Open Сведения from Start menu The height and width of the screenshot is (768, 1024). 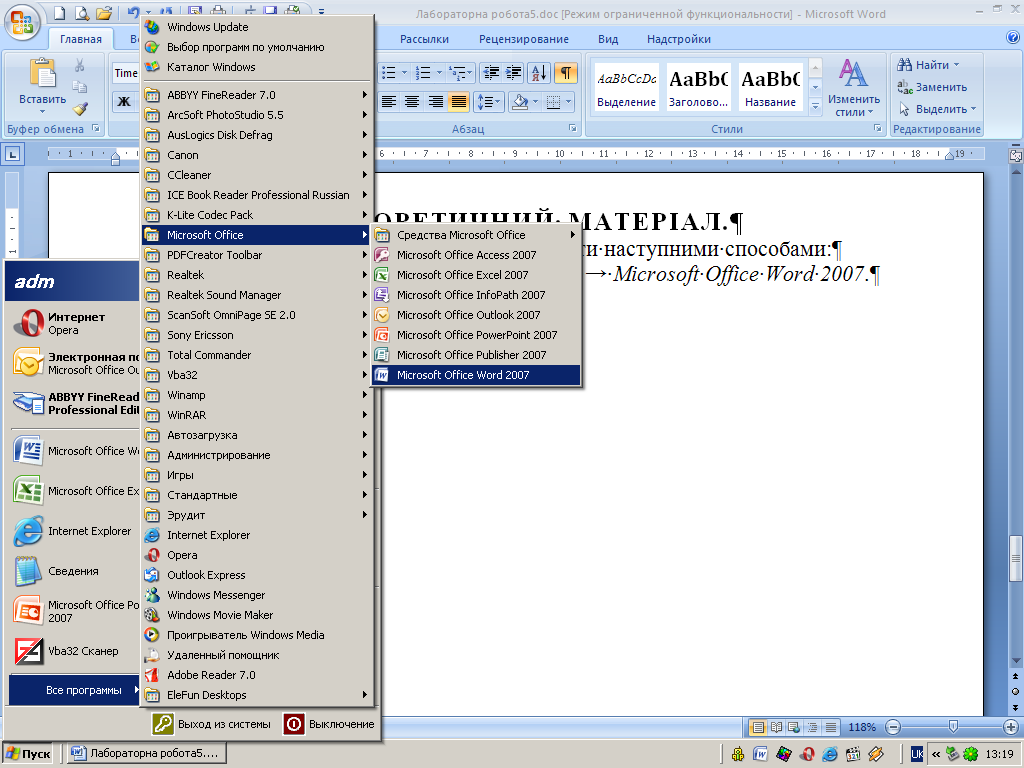(74, 571)
